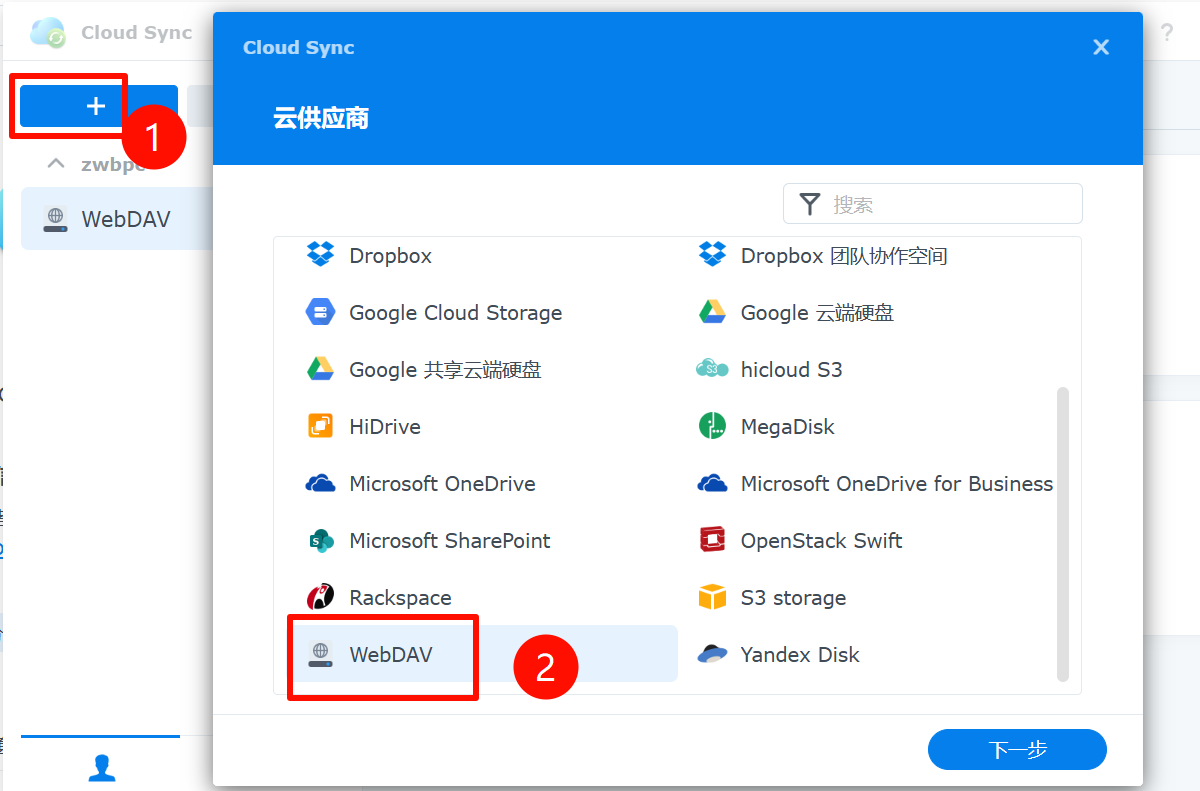Click the provider list scrollbar
The height and width of the screenshot is (791, 1200).
1063,532
